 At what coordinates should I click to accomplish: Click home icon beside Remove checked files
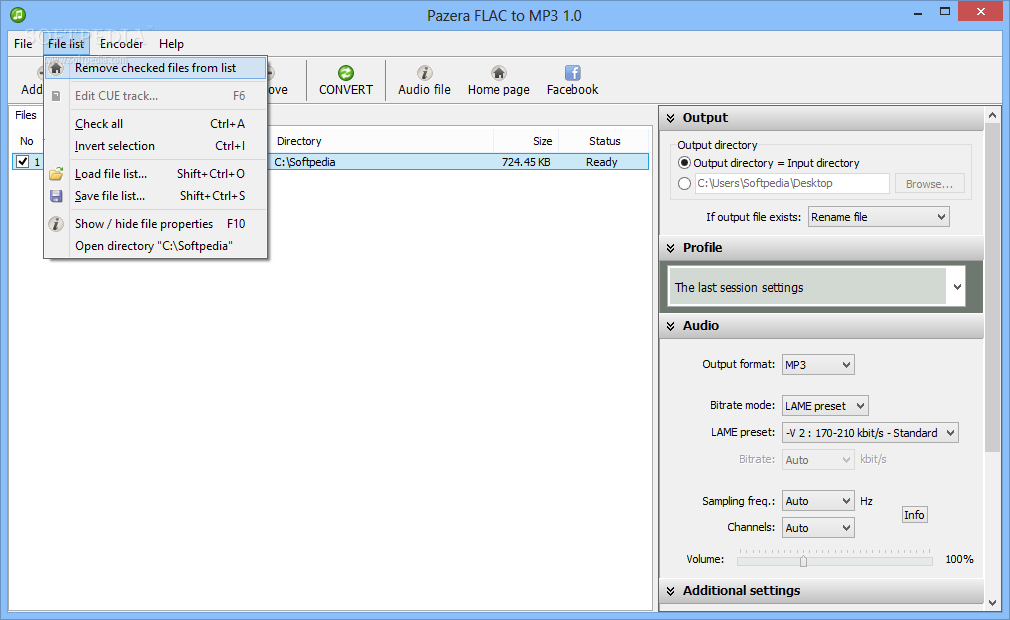[x=56, y=68]
